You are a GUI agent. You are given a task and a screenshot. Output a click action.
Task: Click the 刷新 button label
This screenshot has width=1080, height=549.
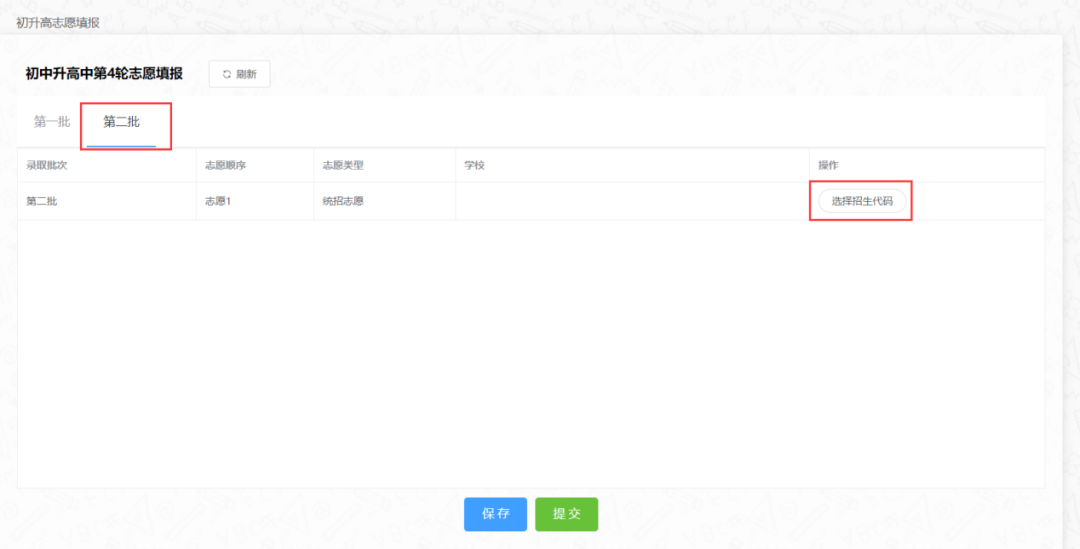click(247, 74)
